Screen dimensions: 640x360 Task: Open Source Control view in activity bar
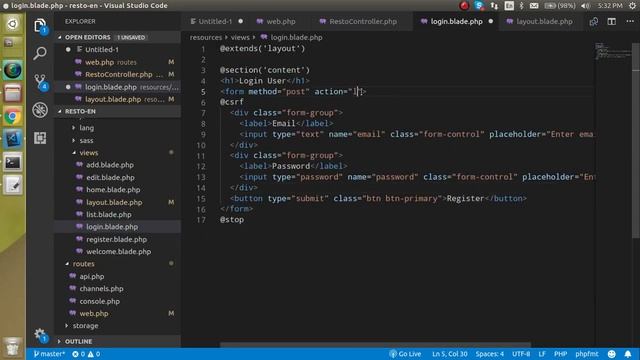[x=40, y=81]
